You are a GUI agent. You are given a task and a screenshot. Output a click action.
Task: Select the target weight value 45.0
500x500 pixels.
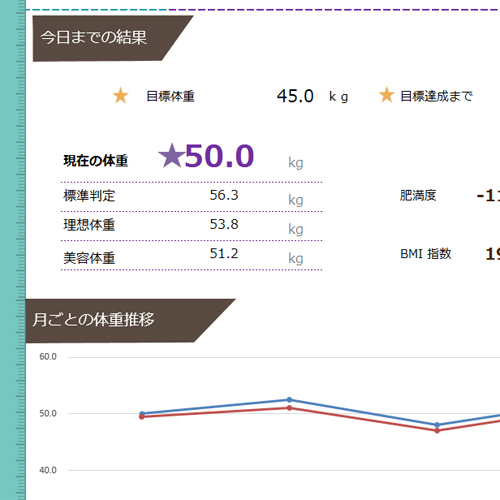pyautogui.click(x=295, y=96)
